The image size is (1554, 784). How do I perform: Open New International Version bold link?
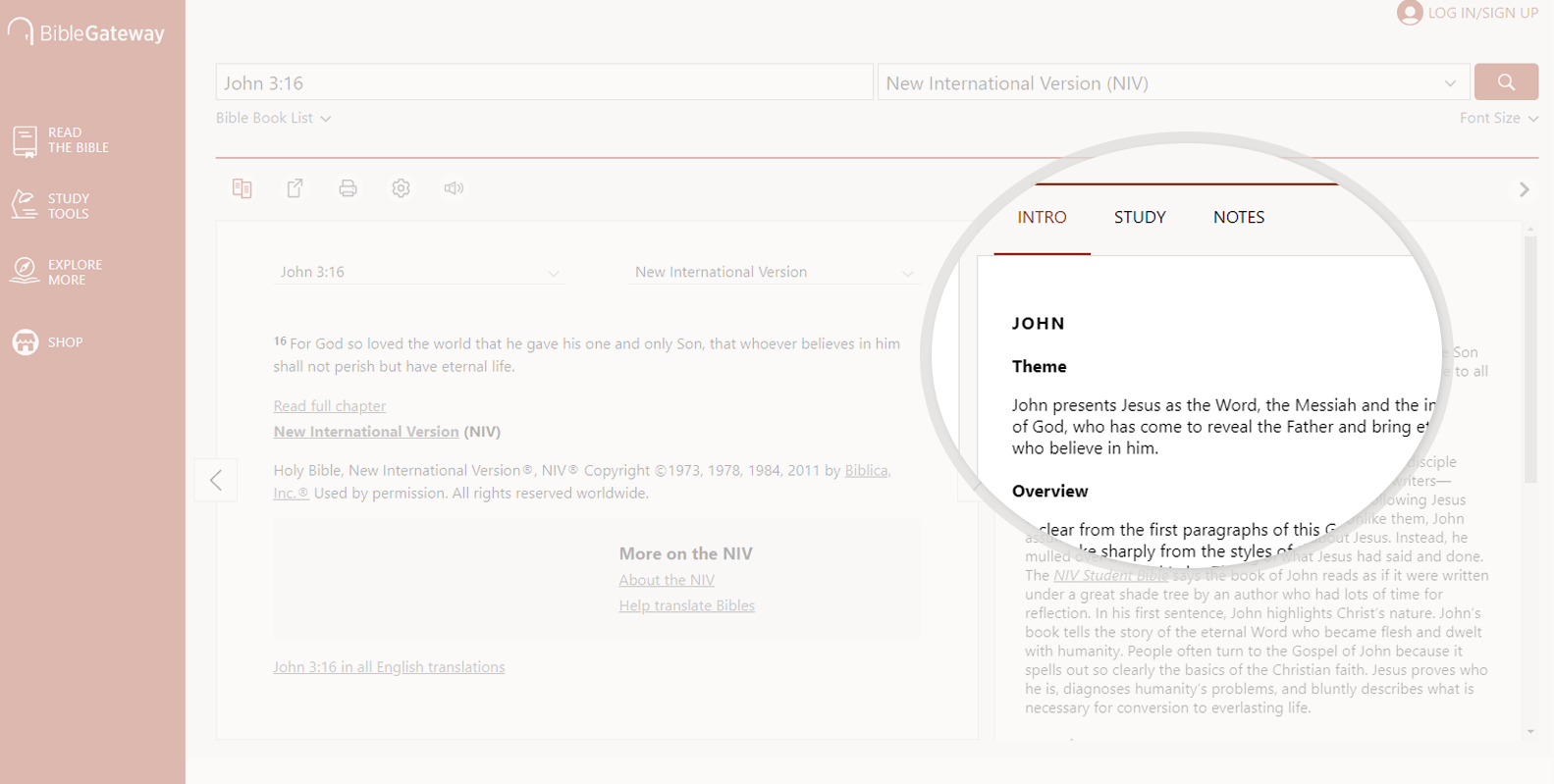366,432
